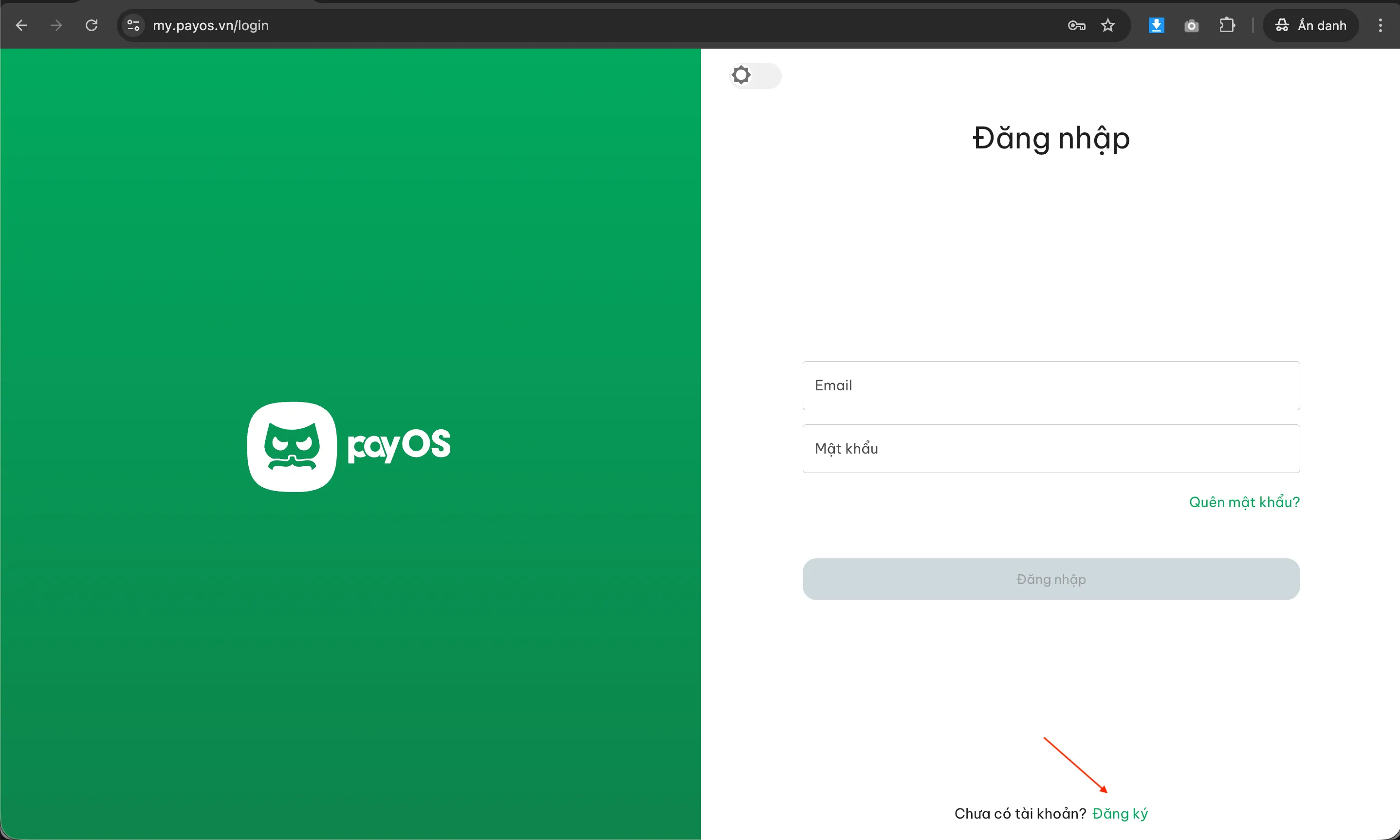
Task: Click the Ẩn danh incognito indicator
Action: (x=1311, y=25)
